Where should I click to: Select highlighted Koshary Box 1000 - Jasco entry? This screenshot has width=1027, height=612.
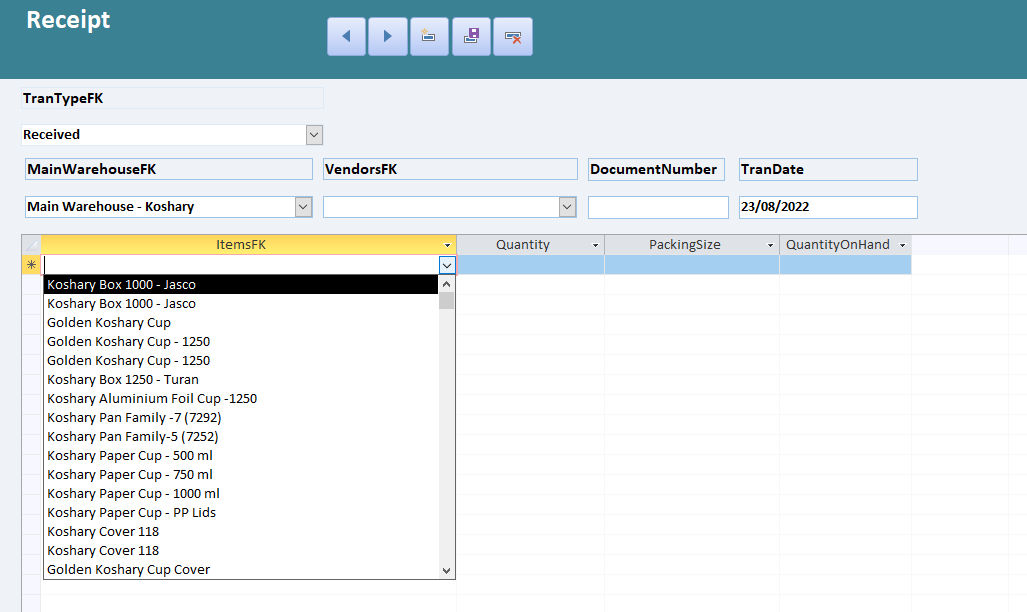pos(241,284)
